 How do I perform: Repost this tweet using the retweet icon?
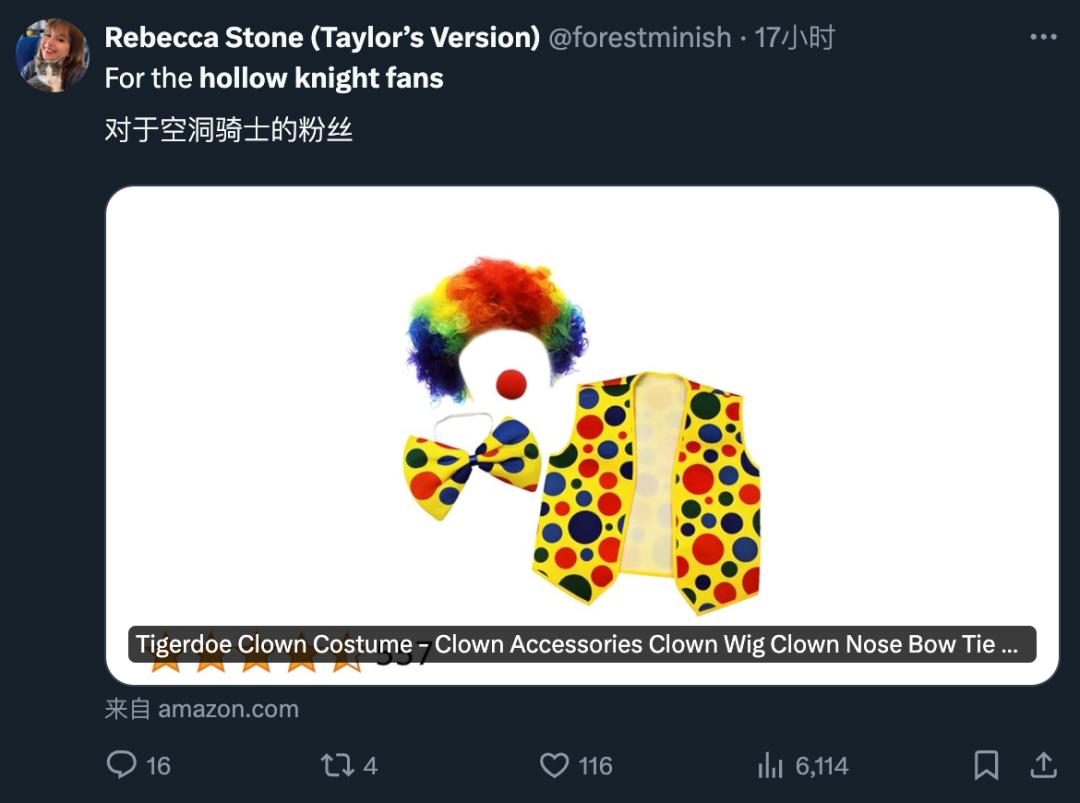pos(335,766)
